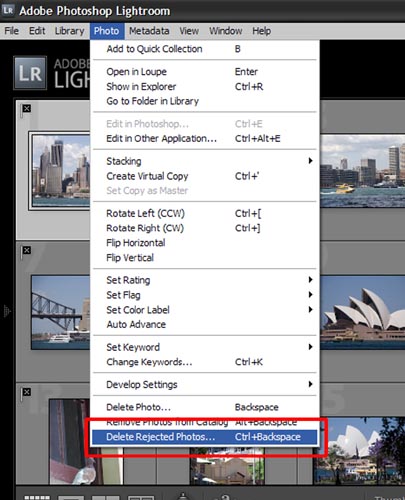The width and height of the screenshot is (405, 500).
Task: Expand the Set Flag submenu
Action: coord(205,295)
